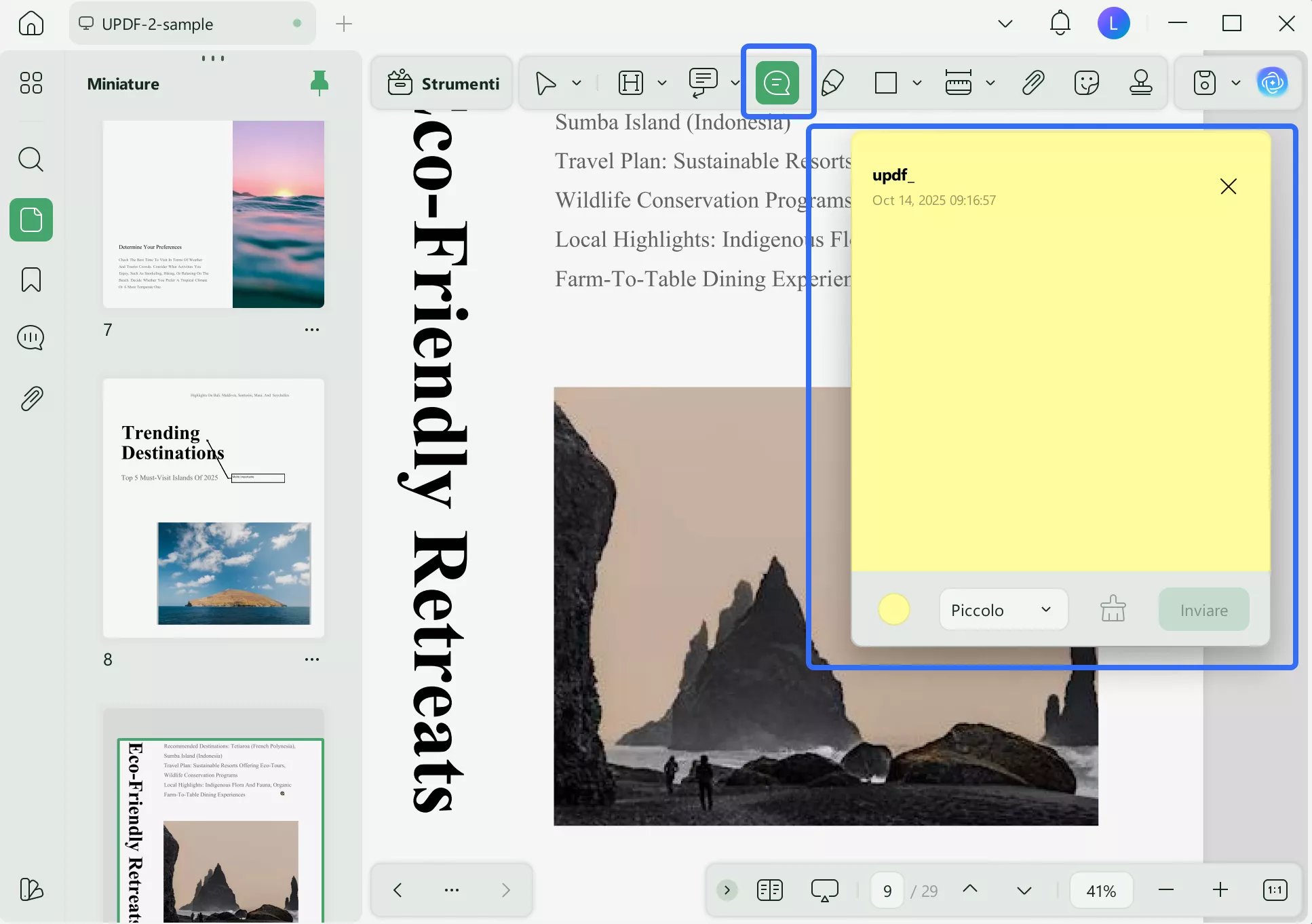Open the search panel in sidebar

tap(31, 160)
